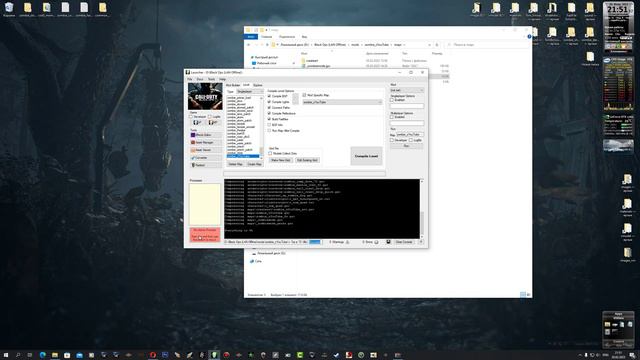Click Delete Map button

point(235,164)
